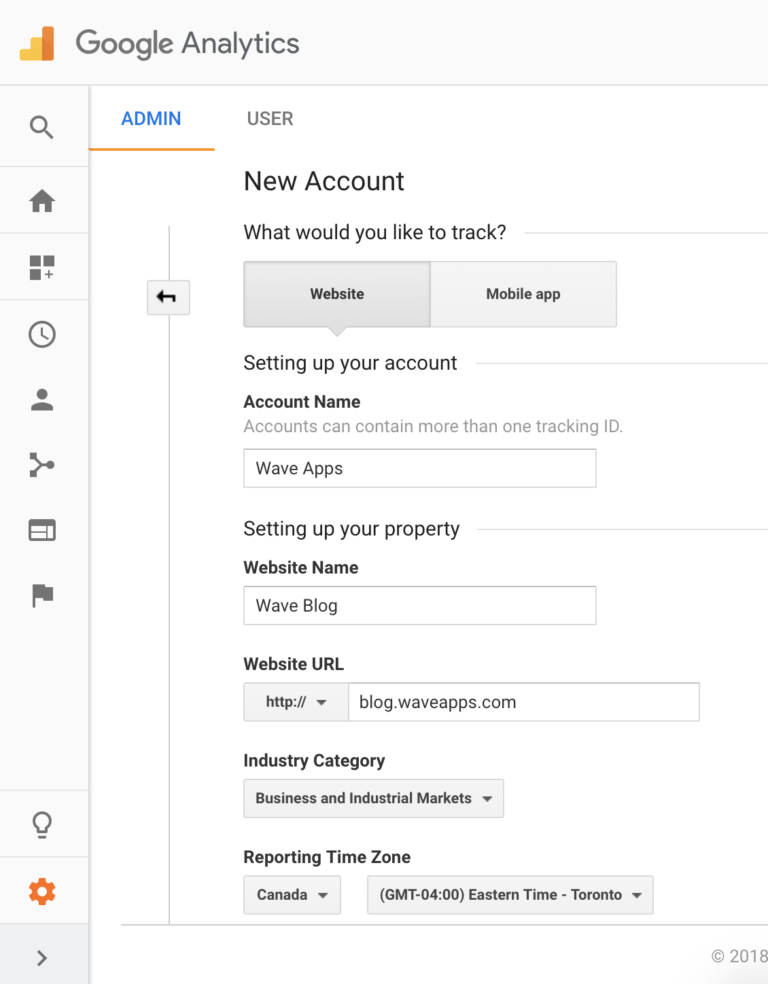Viewport: 768px width, 984px height.
Task: Select Mobile app tracking option
Action: click(523, 294)
